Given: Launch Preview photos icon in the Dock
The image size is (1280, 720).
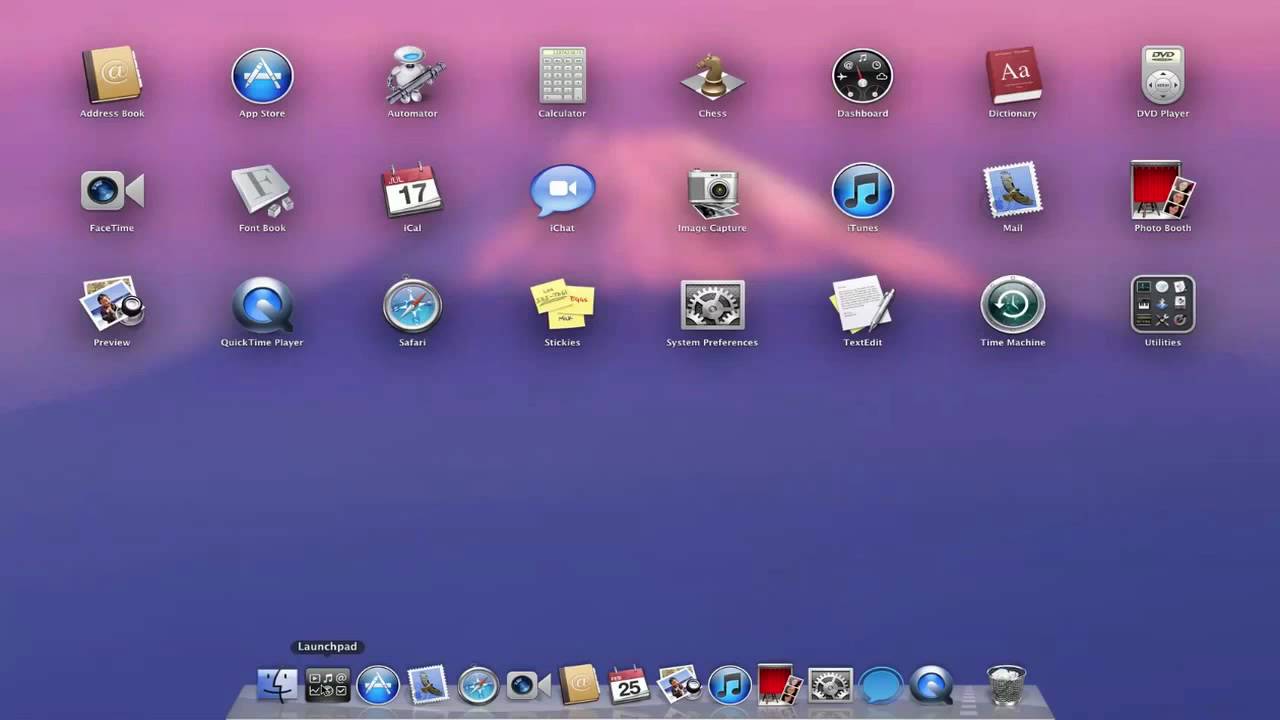Looking at the screenshot, I should tap(680, 685).
